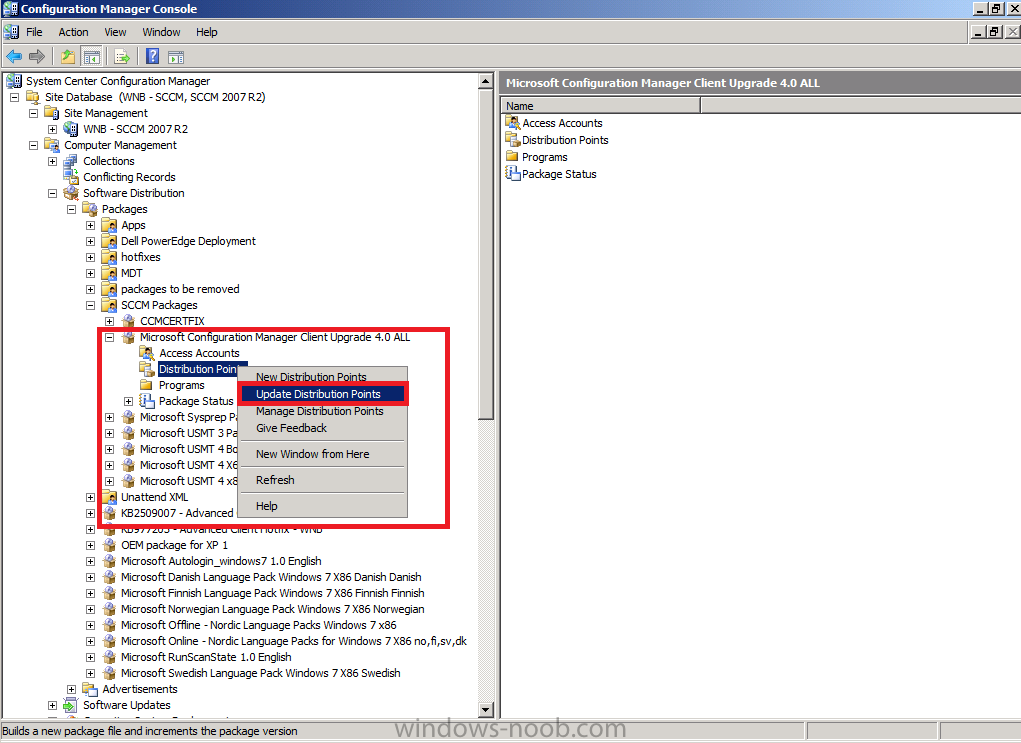Toggle the Show/Hide action pane icon
The height and width of the screenshot is (743, 1021).
click(x=176, y=57)
